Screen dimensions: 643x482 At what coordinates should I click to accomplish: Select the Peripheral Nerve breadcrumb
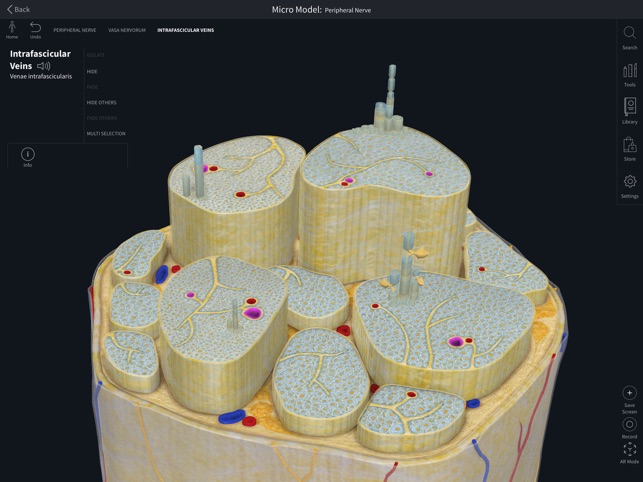point(75,30)
